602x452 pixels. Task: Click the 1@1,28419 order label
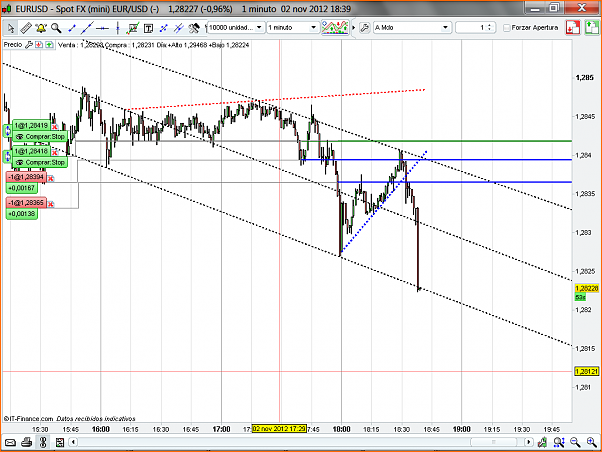[x=31, y=125]
